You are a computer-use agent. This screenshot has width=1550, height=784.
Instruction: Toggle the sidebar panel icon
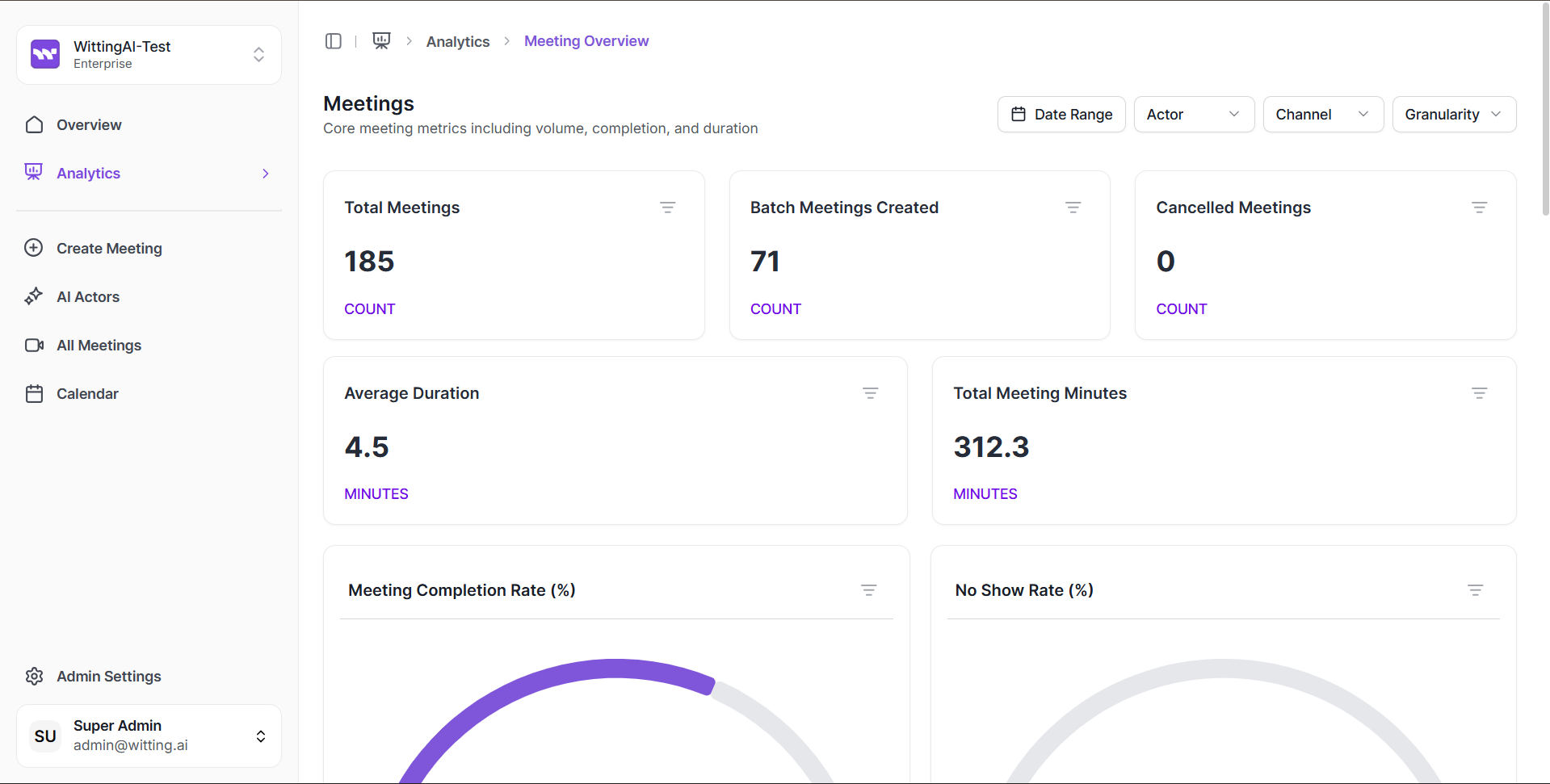(333, 41)
